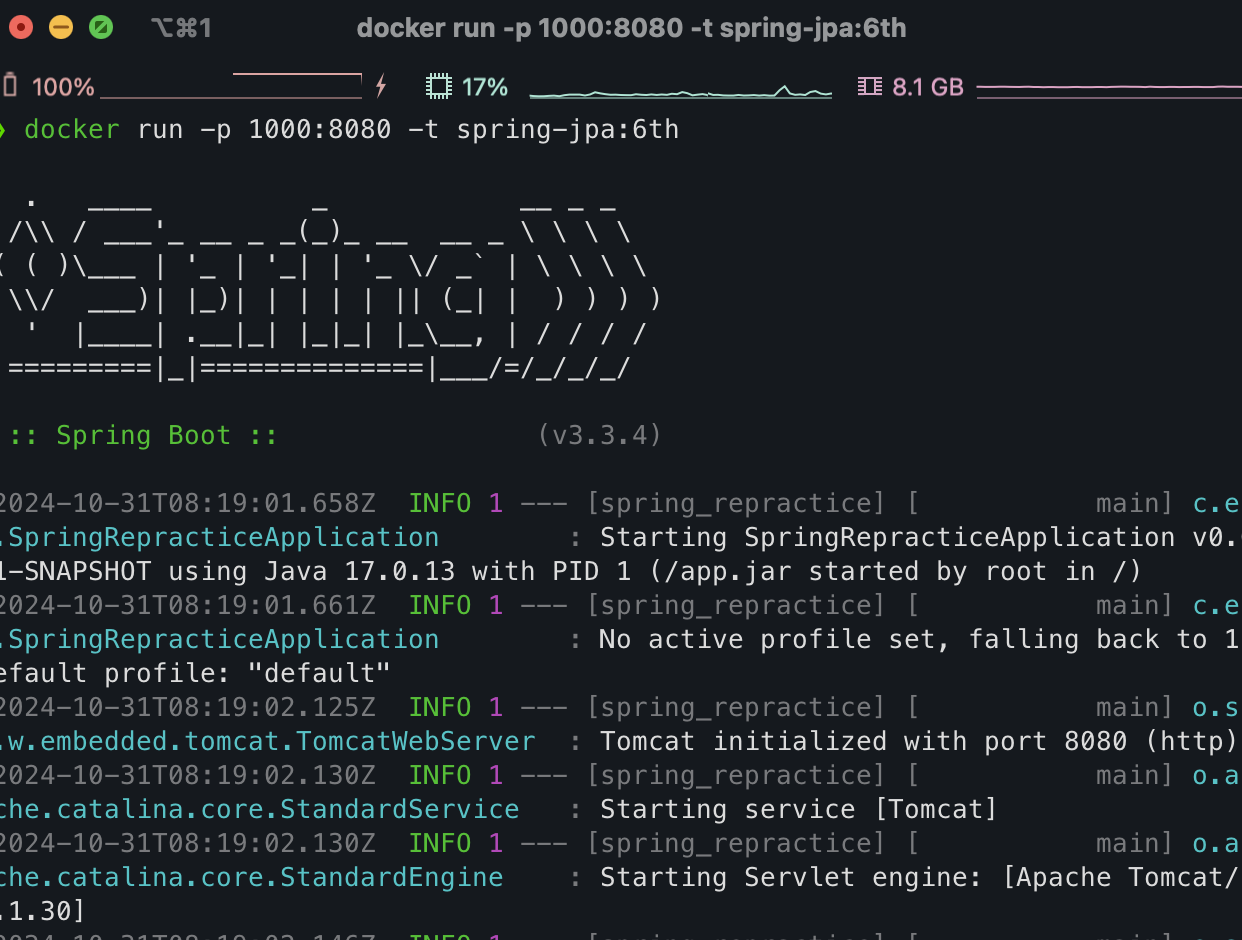This screenshot has width=1242, height=940.
Task: Click 'che.catalina.core.StandardService' logger name
Action: tap(259, 809)
